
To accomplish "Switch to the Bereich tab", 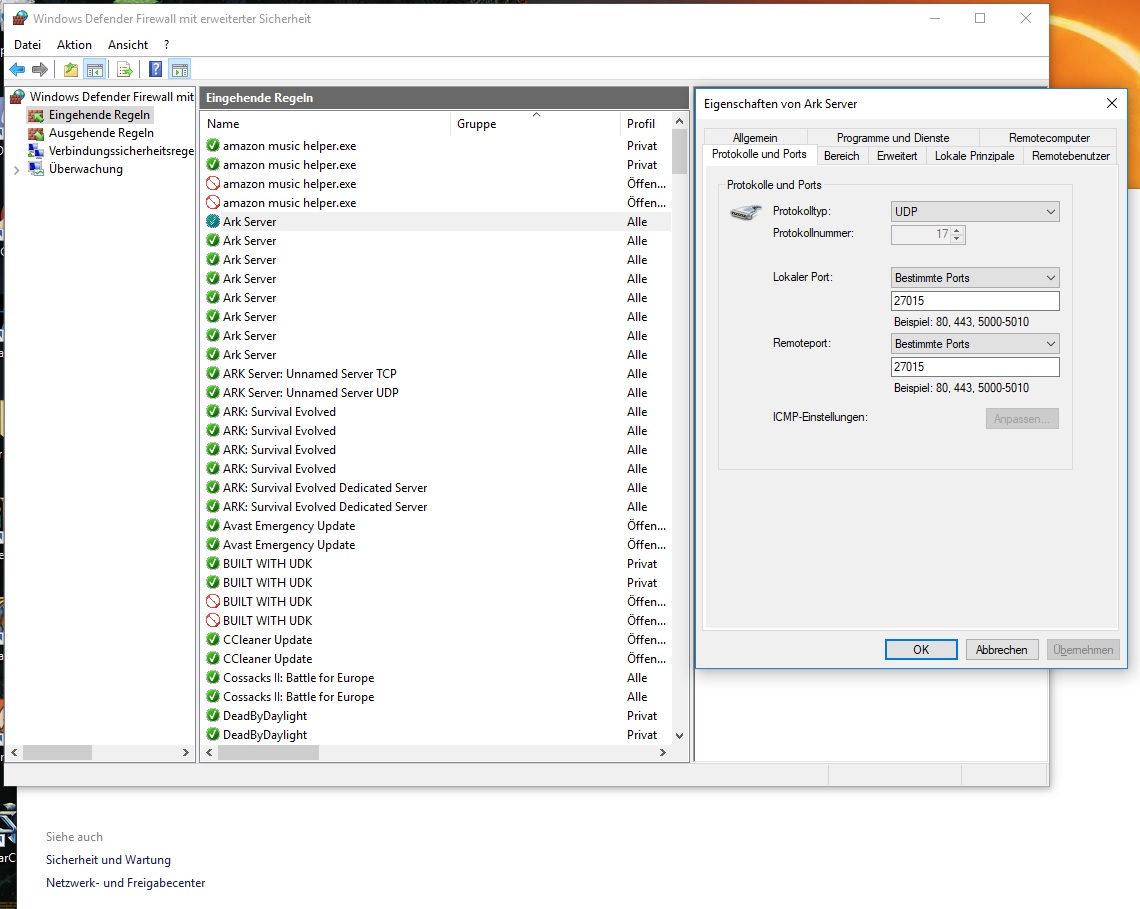I will tap(842, 156).
